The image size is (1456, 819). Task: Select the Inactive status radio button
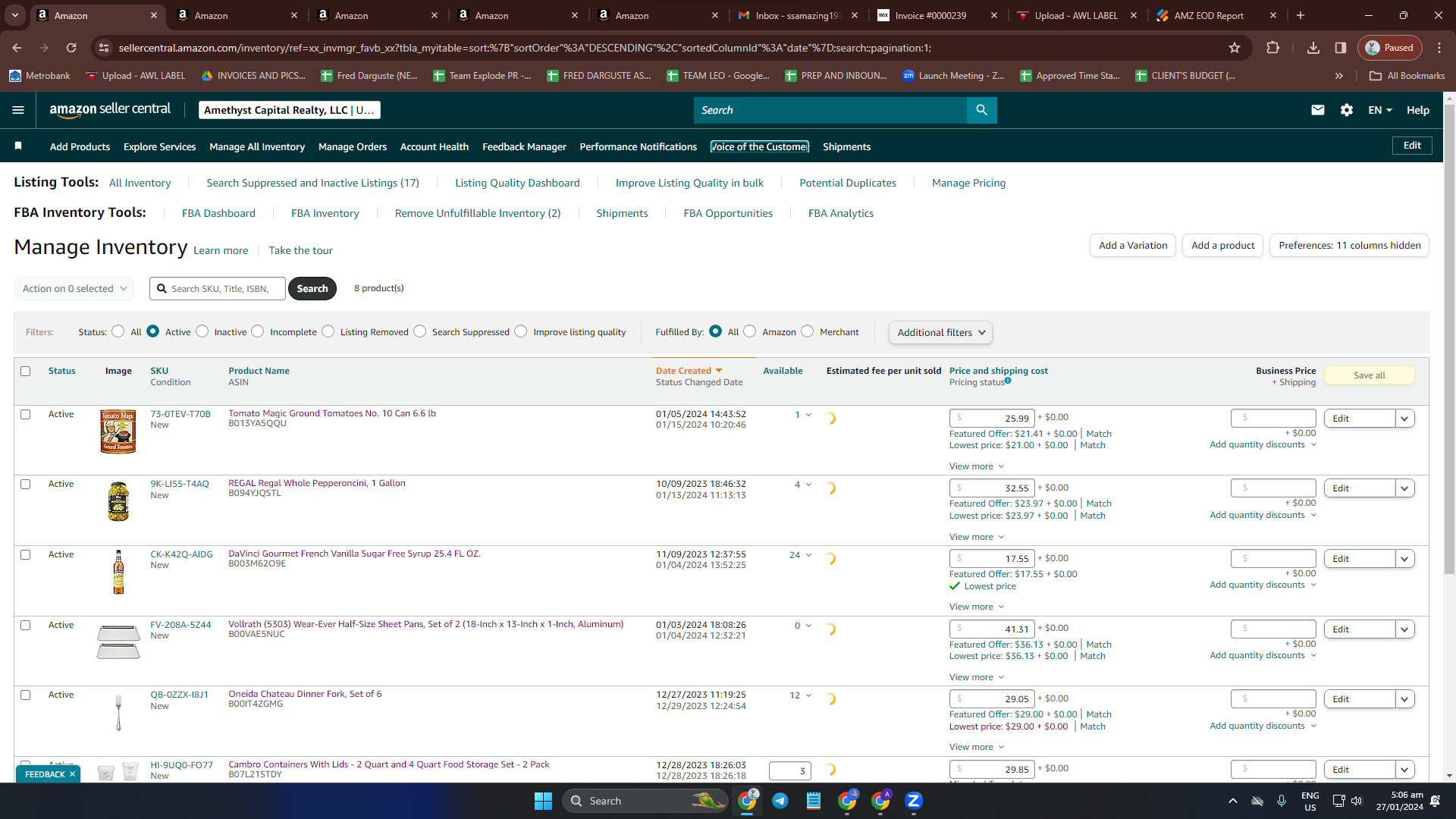pyautogui.click(x=202, y=331)
